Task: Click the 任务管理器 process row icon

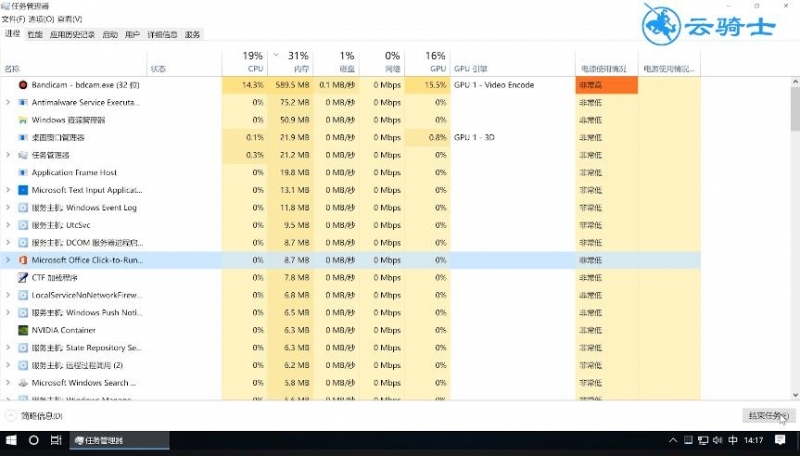Action: coord(22,155)
